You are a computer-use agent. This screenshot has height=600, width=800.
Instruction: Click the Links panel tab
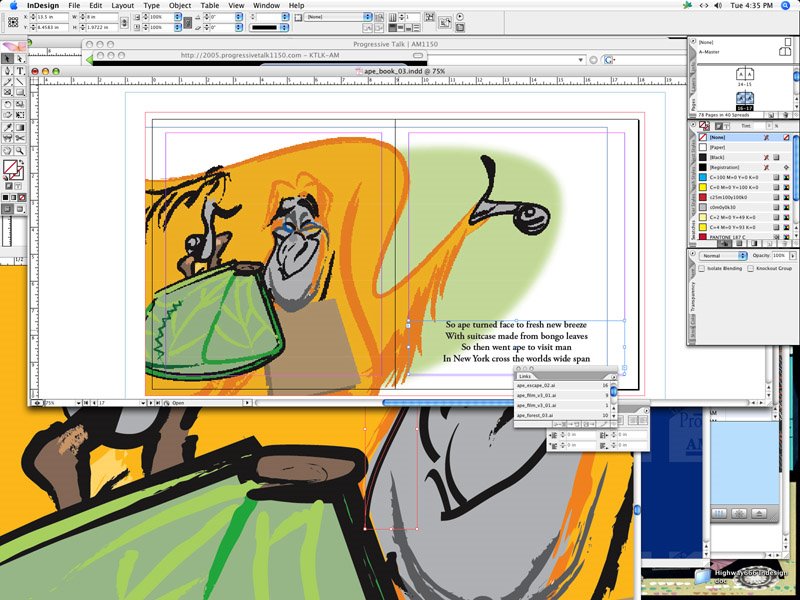[525, 376]
